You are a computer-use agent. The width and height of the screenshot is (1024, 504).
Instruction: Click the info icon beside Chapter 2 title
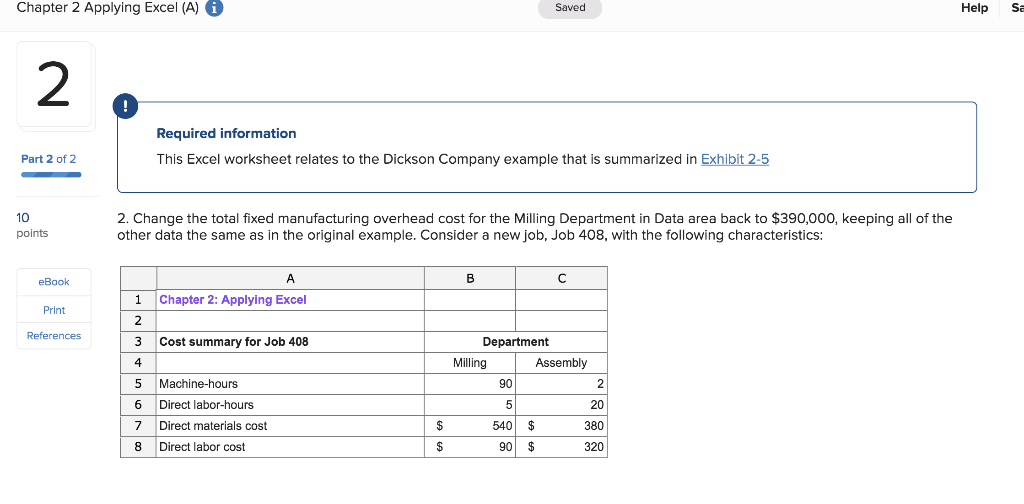point(214,8)
